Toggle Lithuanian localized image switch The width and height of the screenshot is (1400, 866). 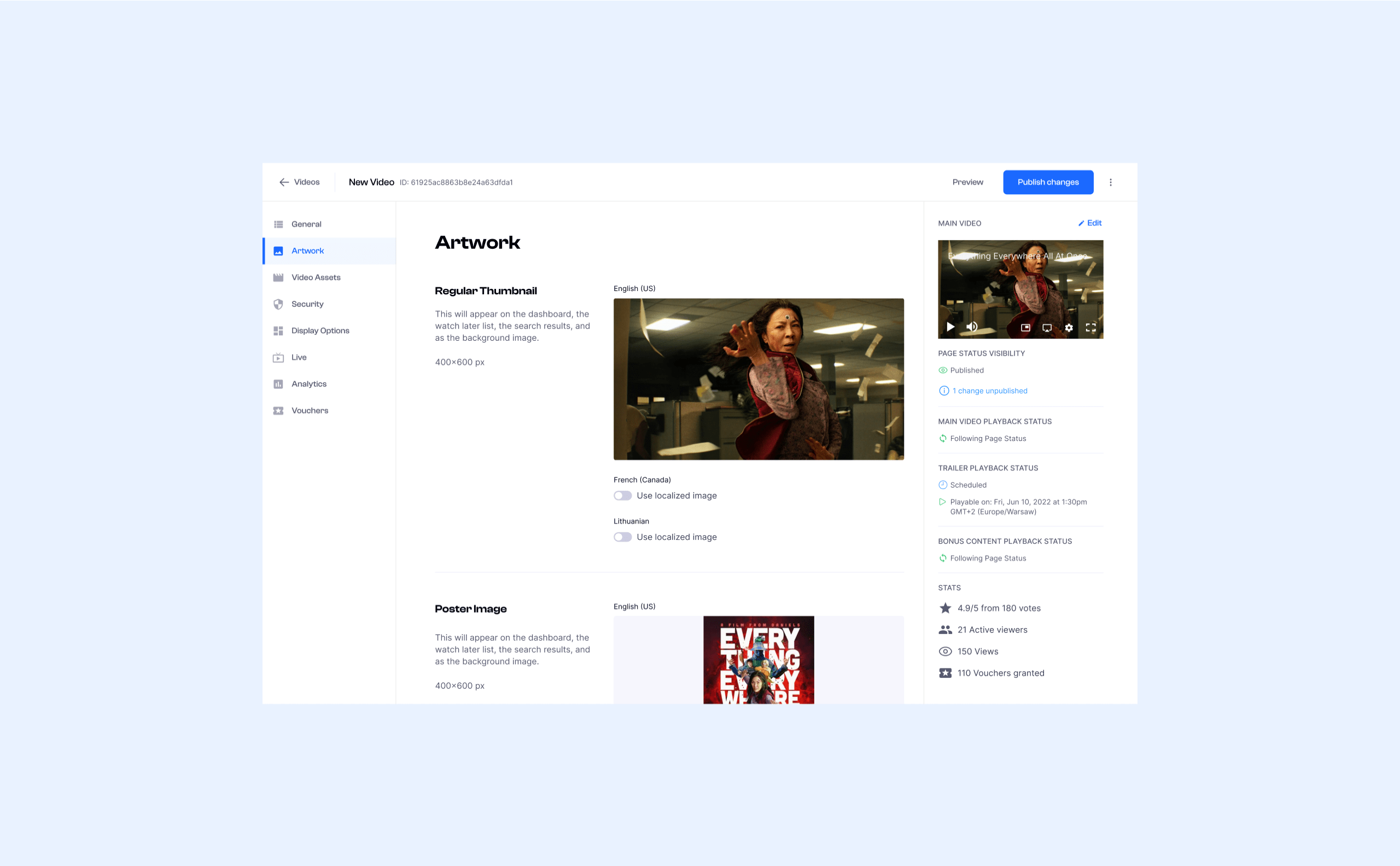[622, 537]
